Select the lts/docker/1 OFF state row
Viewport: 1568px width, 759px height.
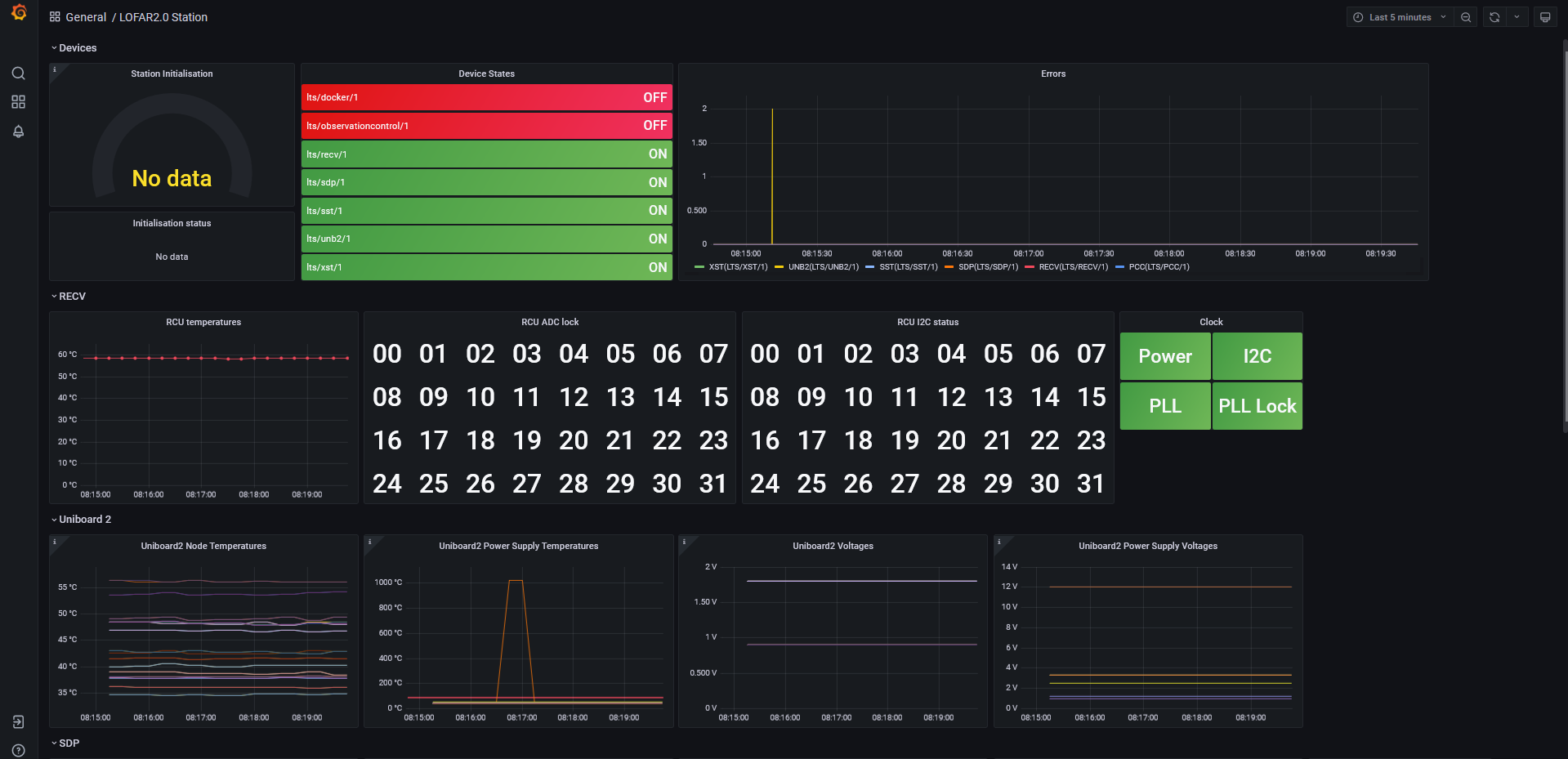tap(486, 97)
